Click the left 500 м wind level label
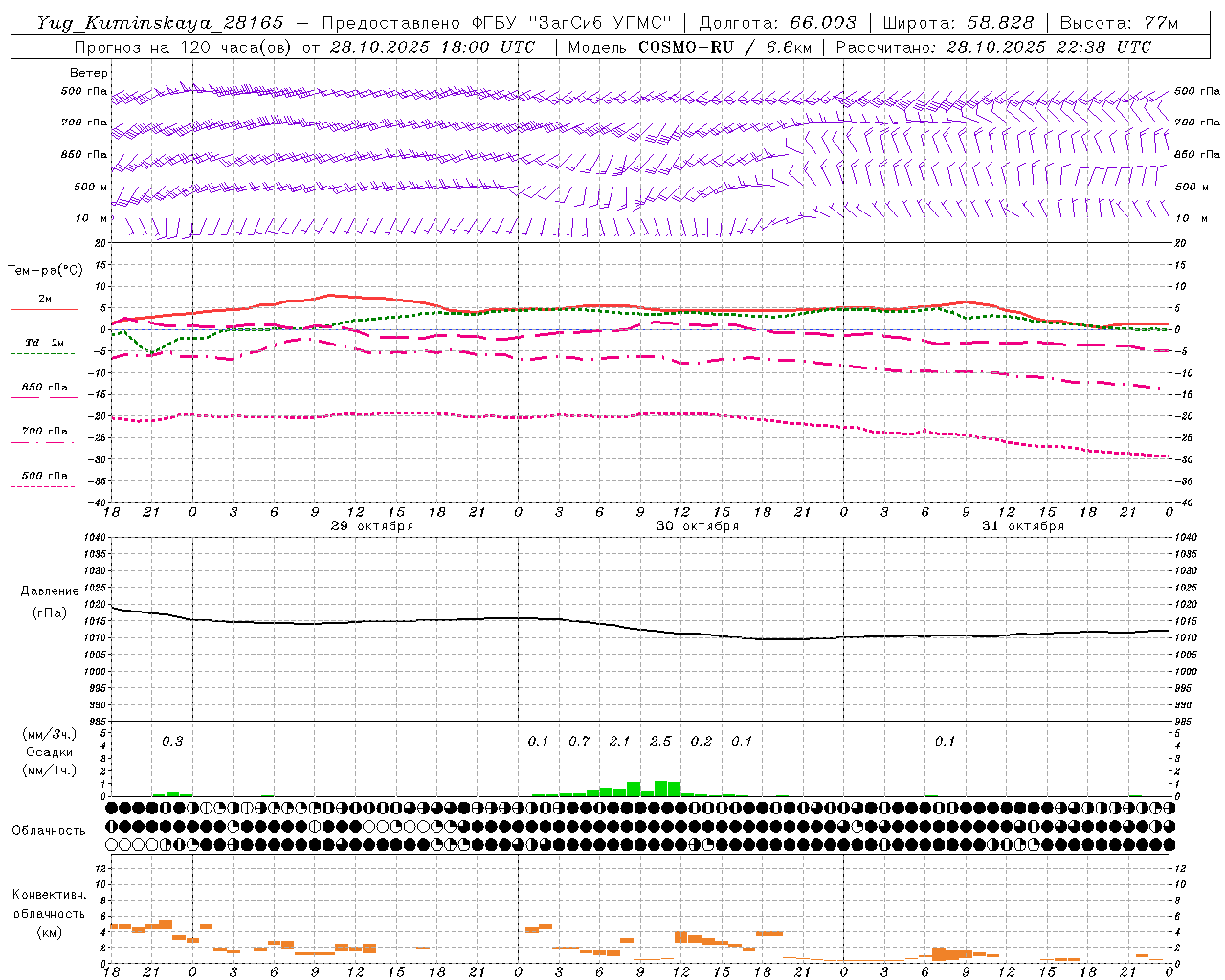The image size is (1225, 980). pyautogui.click(x=91, y=187)
